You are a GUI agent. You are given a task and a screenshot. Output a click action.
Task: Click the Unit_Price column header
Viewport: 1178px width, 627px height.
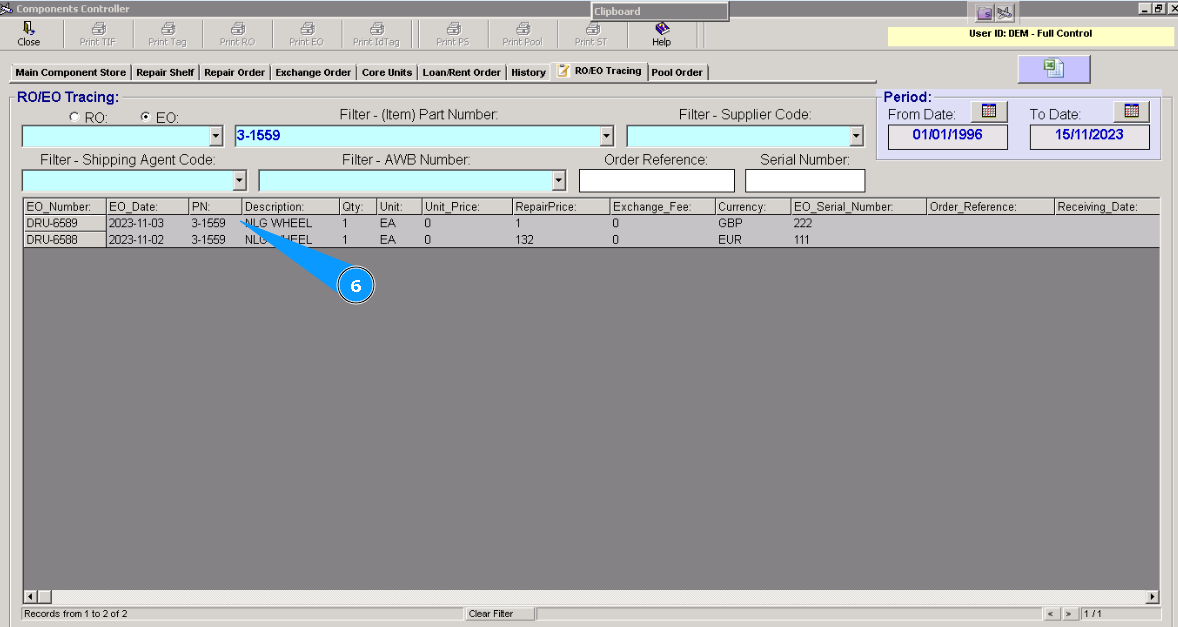coord(467,206)
